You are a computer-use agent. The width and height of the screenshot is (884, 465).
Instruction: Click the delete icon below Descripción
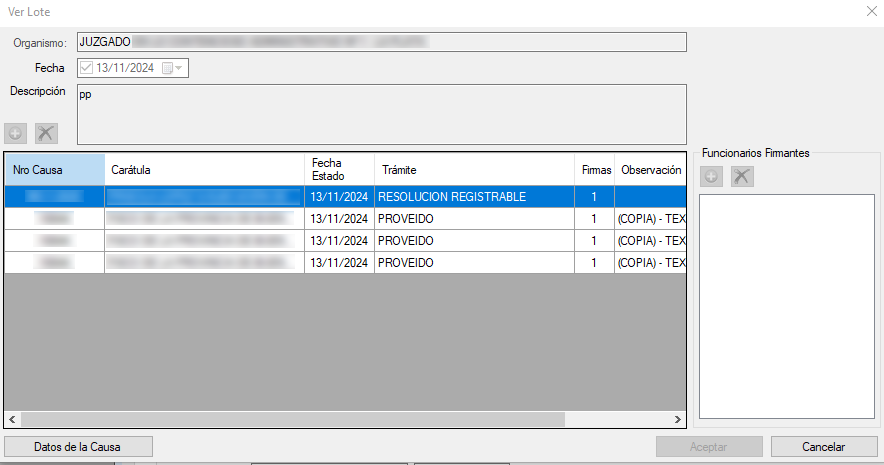[46, 133]
